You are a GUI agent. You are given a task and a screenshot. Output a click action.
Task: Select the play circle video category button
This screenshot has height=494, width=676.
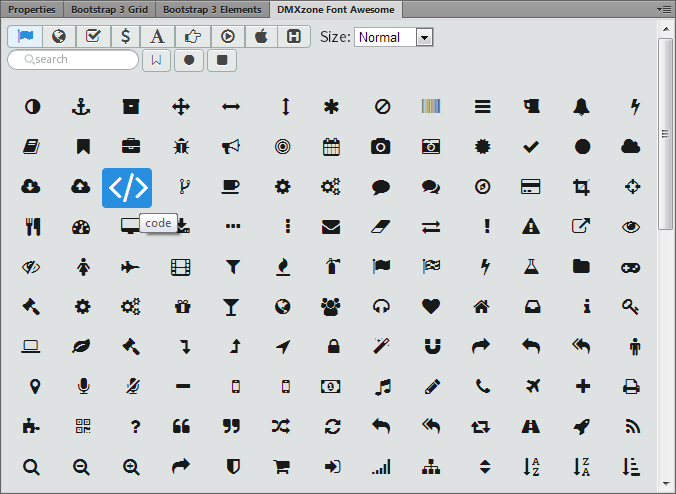coord(228,37)
